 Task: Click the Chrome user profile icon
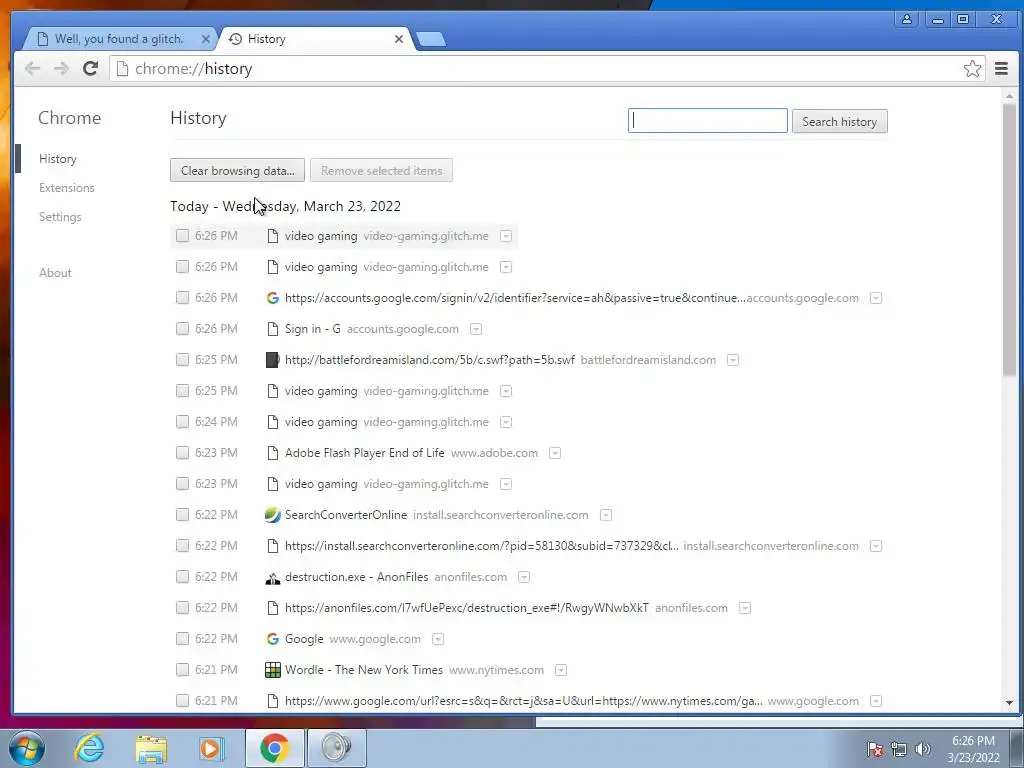pos(906,19)
